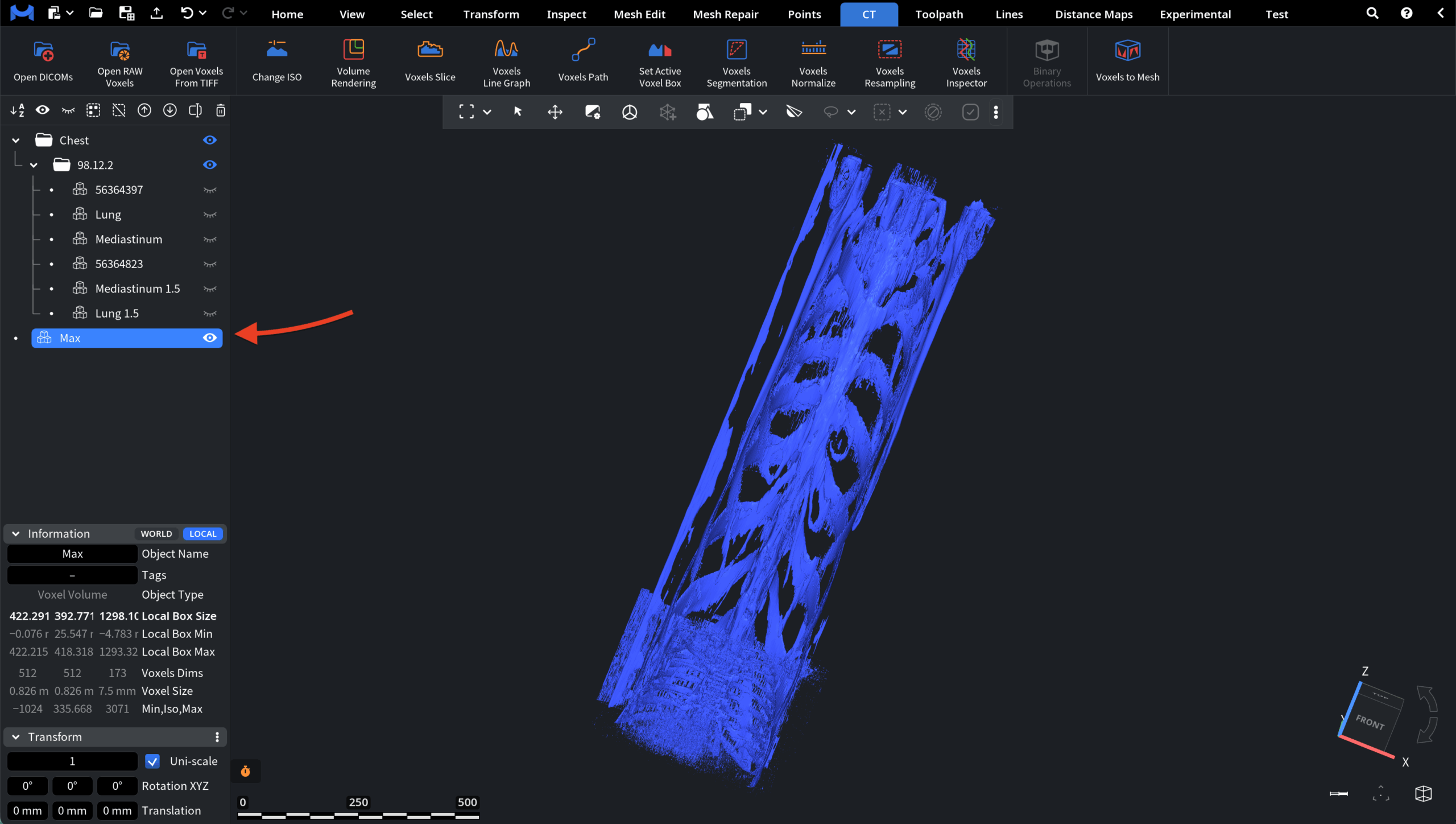Collapse the Chest folder
1456x824 pixels.
[x=16, y=141]
